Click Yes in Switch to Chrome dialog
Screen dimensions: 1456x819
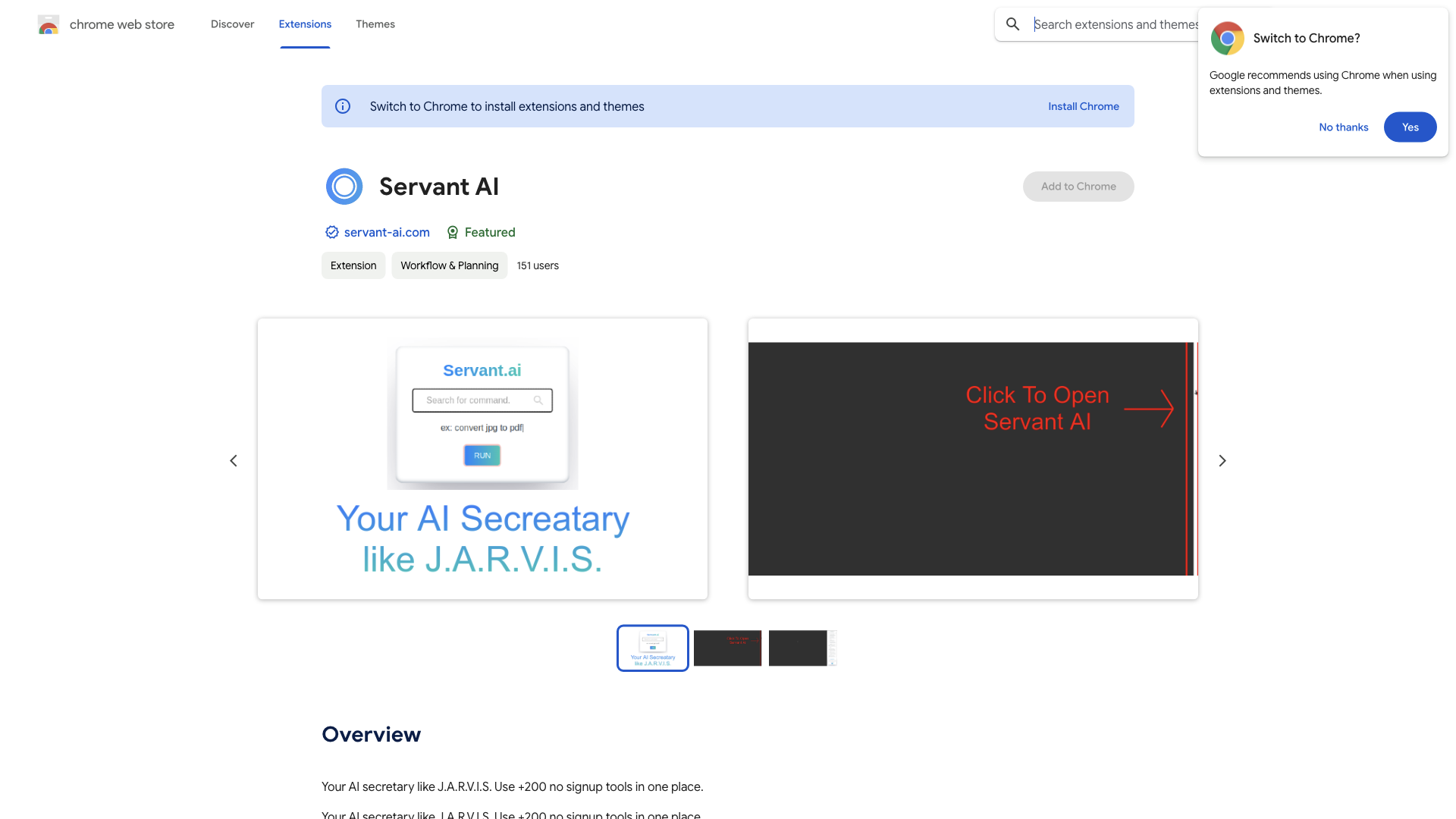[x=1410, y=127]
